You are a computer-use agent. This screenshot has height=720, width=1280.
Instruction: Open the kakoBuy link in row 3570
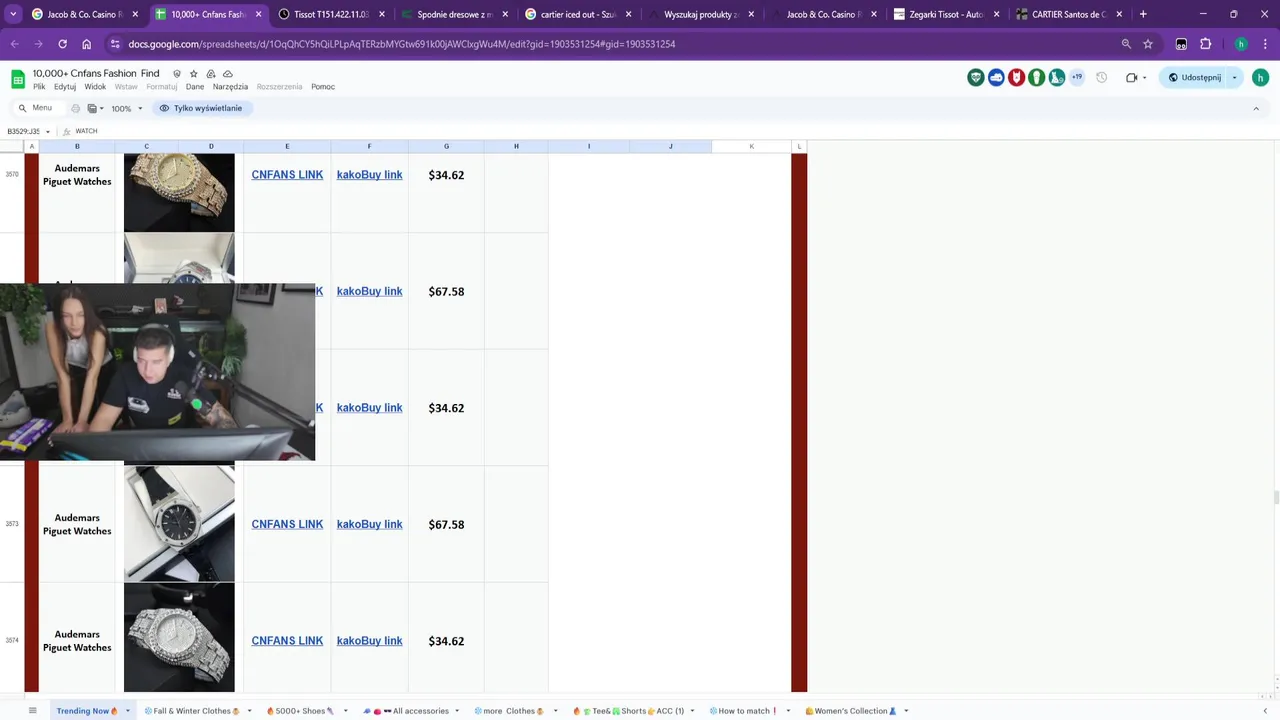369,175
